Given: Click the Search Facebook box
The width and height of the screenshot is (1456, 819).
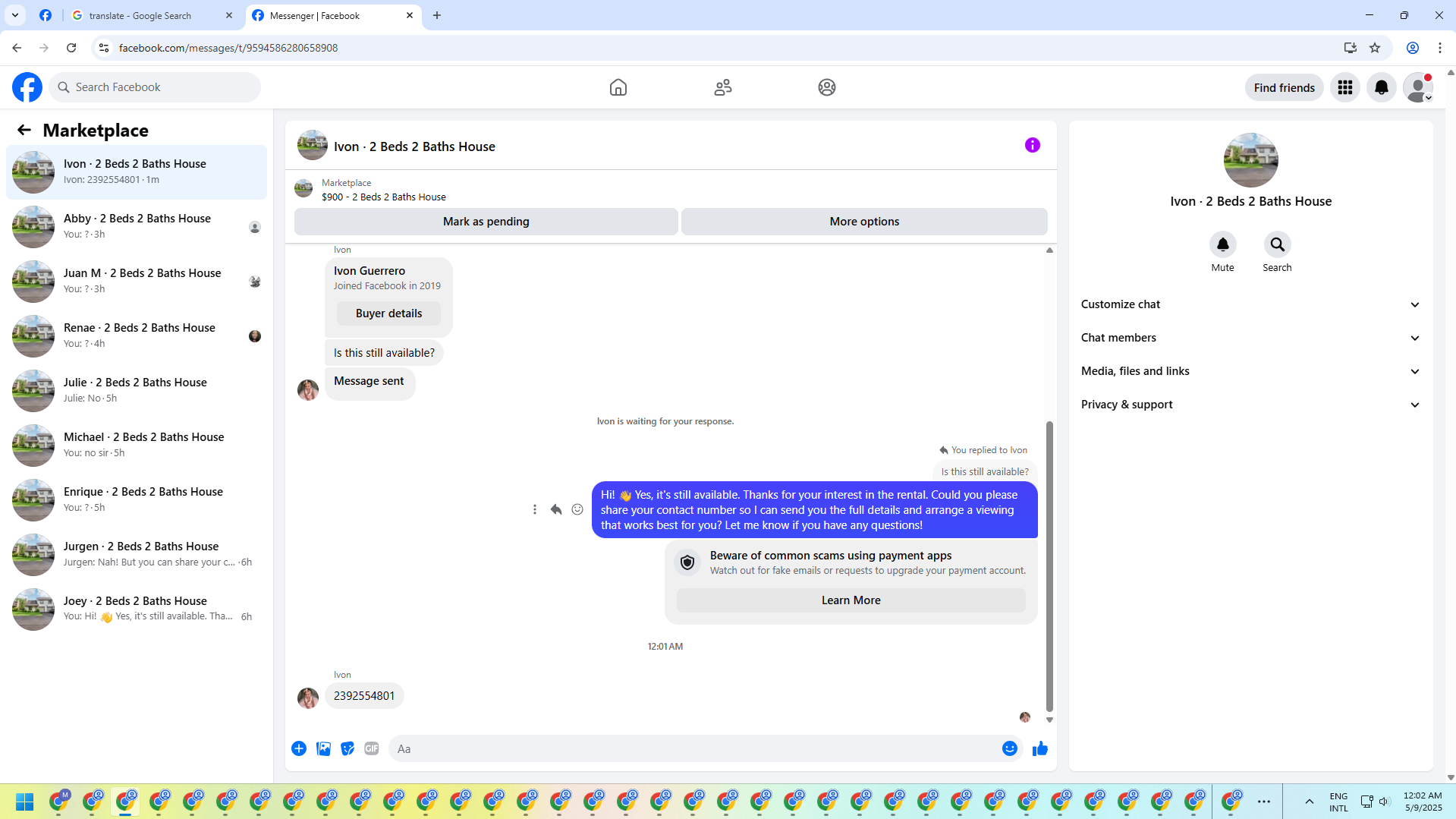Looking at the screenshot, I should [156, 87].
